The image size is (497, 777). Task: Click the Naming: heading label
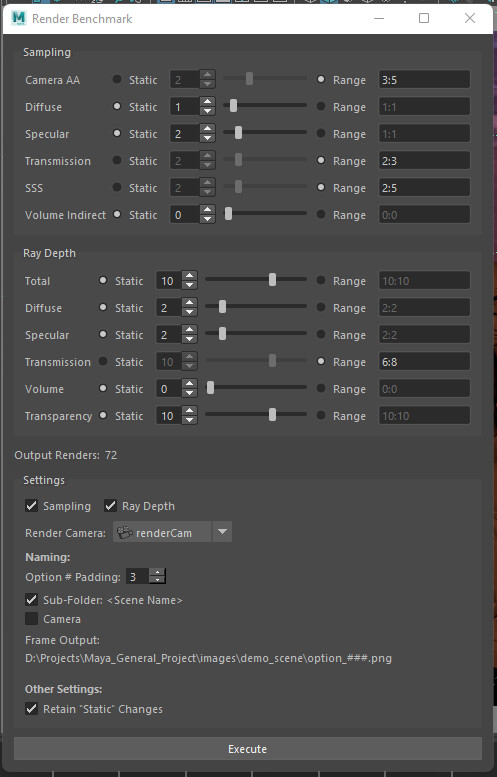48,557
